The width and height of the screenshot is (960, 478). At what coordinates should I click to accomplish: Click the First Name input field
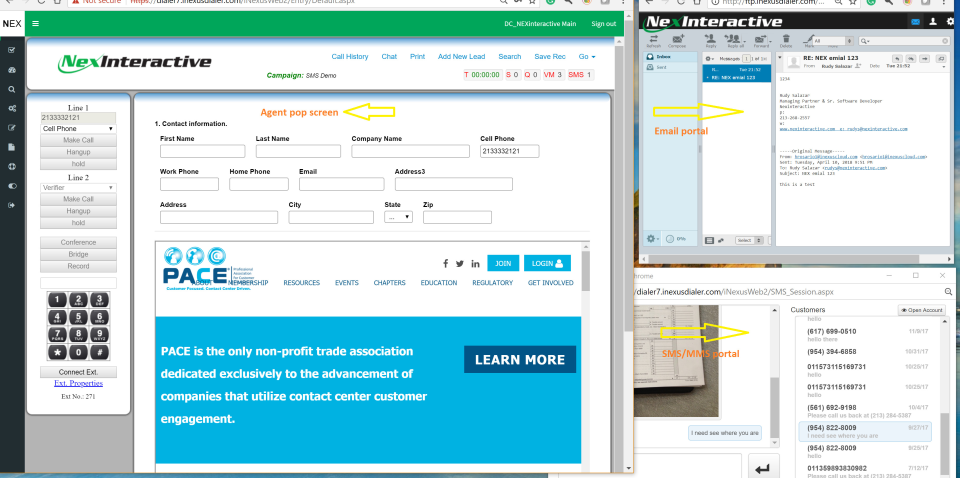(x=203, y=151)
